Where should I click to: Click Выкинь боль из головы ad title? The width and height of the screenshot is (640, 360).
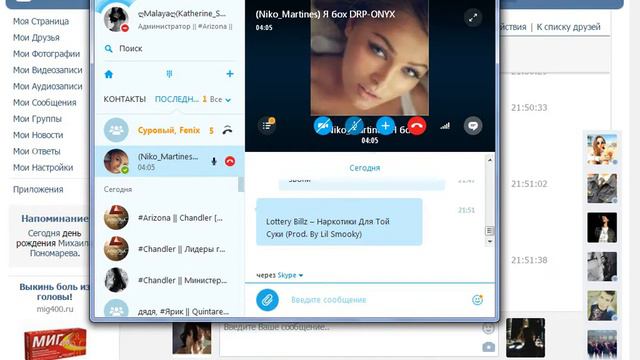54,291
